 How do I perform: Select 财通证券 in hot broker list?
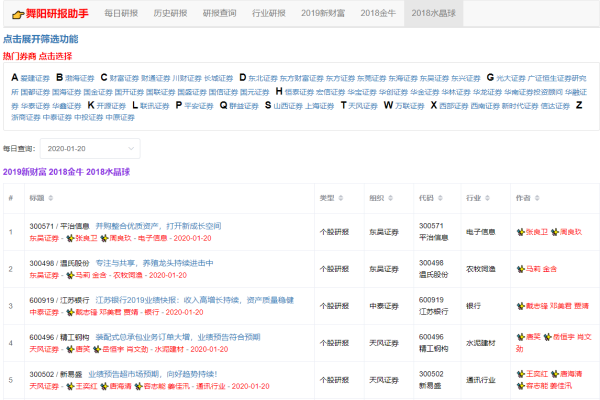[x=156, y=78]
